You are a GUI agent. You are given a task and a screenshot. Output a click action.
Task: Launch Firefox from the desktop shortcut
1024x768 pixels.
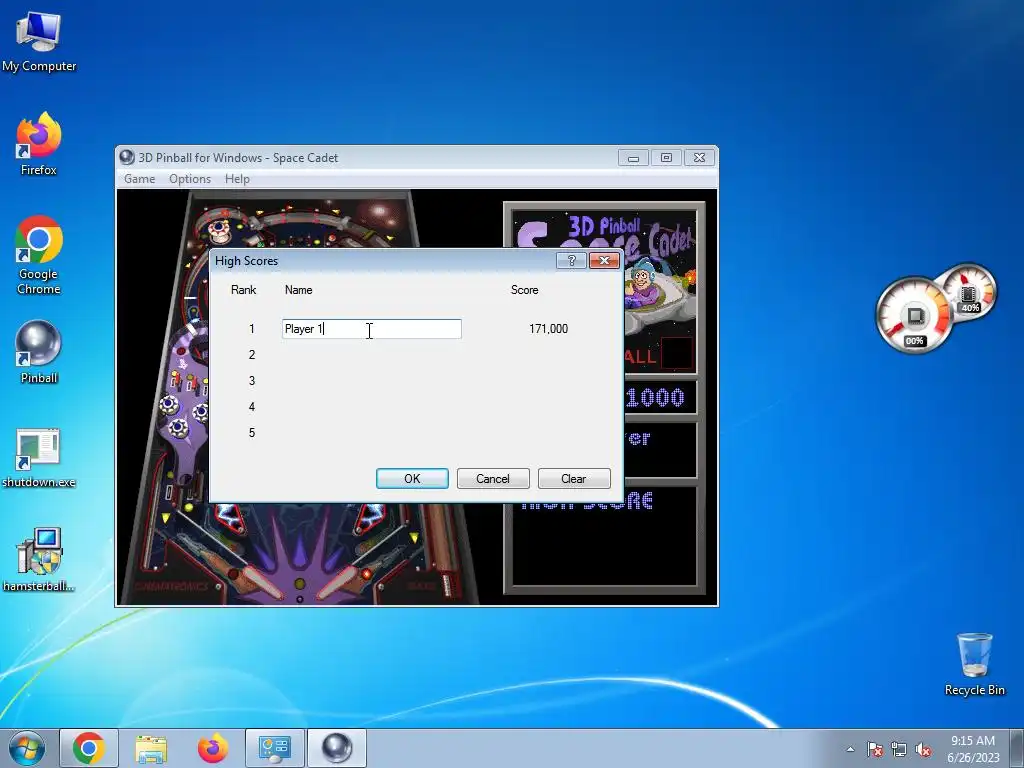tap(39, 144)
